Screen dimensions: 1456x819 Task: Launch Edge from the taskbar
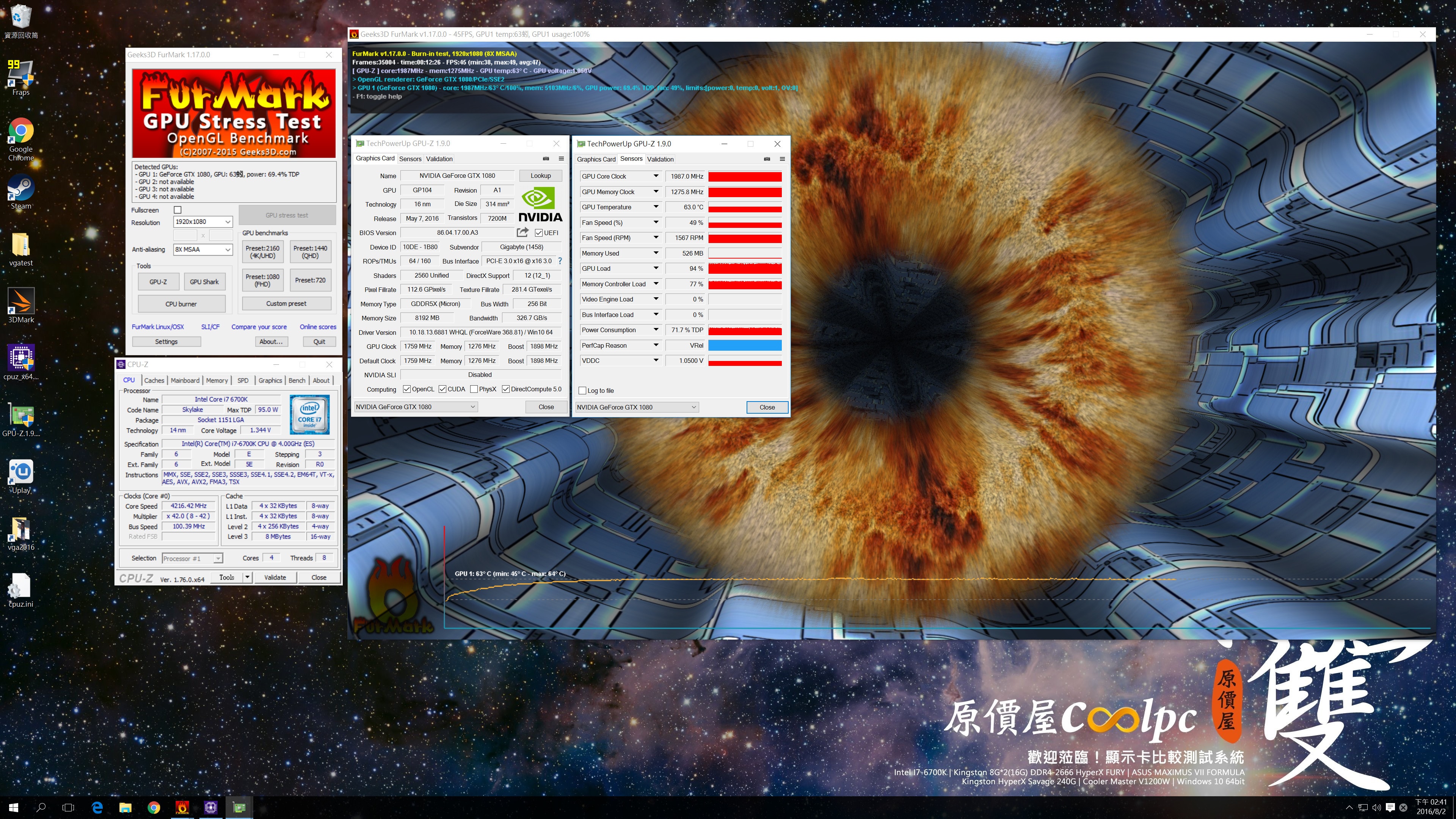click(x=97, y=808)
